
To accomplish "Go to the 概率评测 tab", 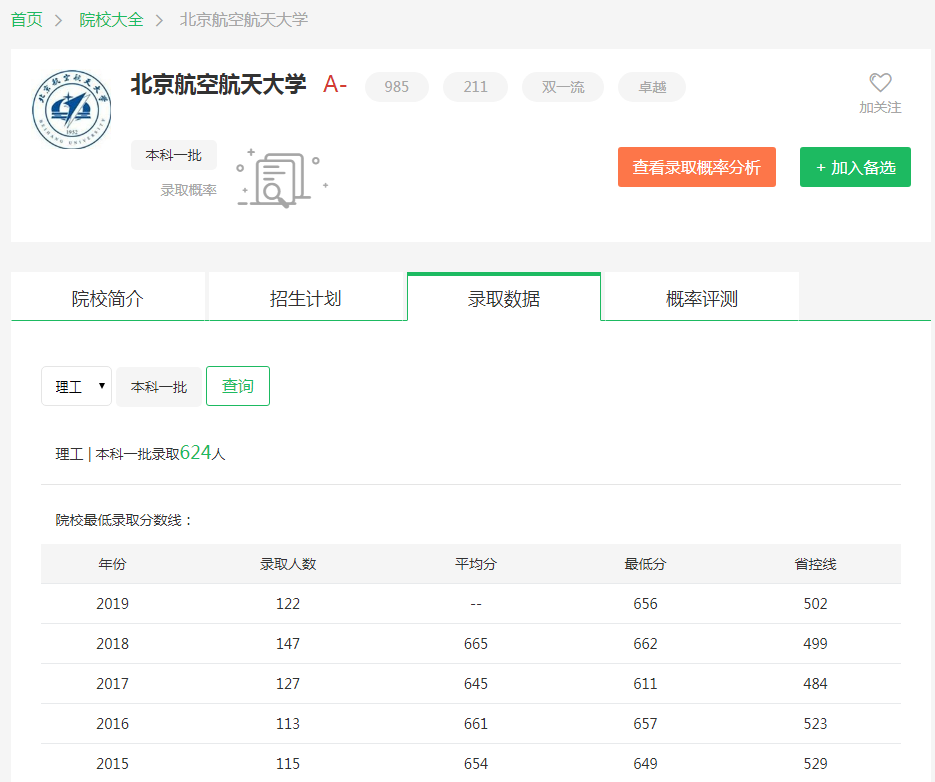I will 701,298.
